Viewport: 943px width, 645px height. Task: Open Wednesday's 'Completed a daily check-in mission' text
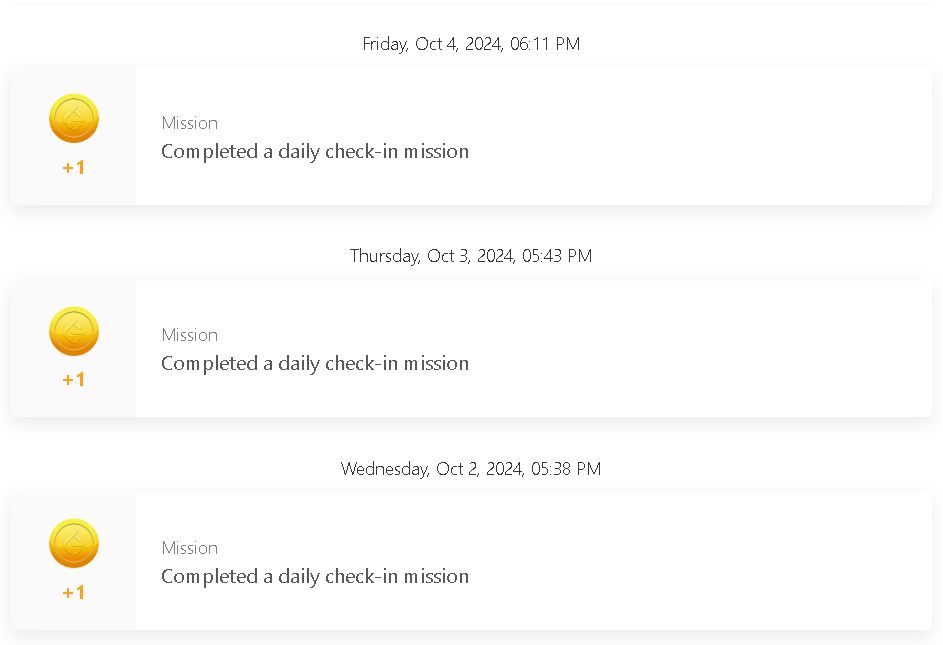point(315,576)
